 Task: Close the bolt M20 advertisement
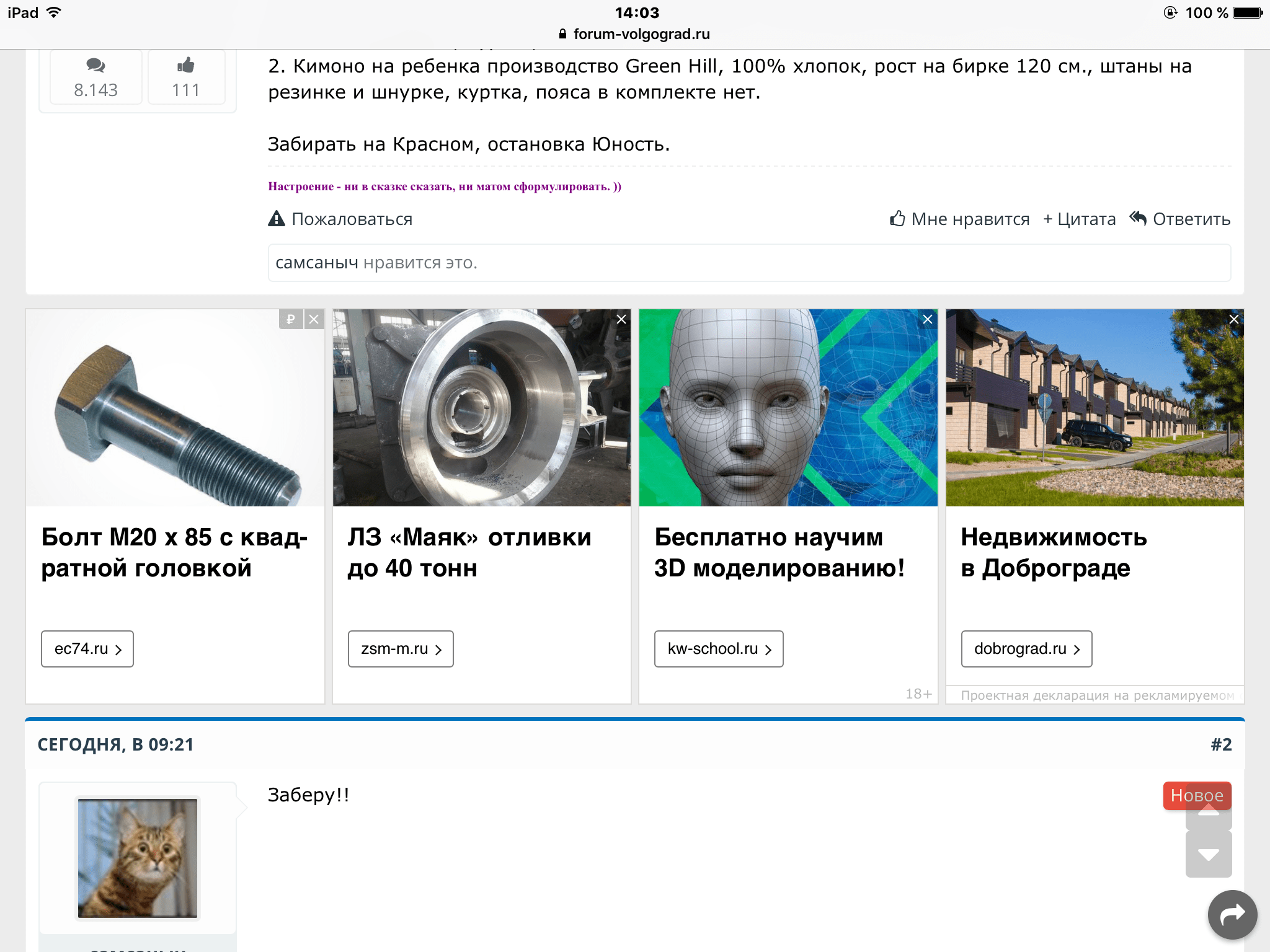coord(314,319)
